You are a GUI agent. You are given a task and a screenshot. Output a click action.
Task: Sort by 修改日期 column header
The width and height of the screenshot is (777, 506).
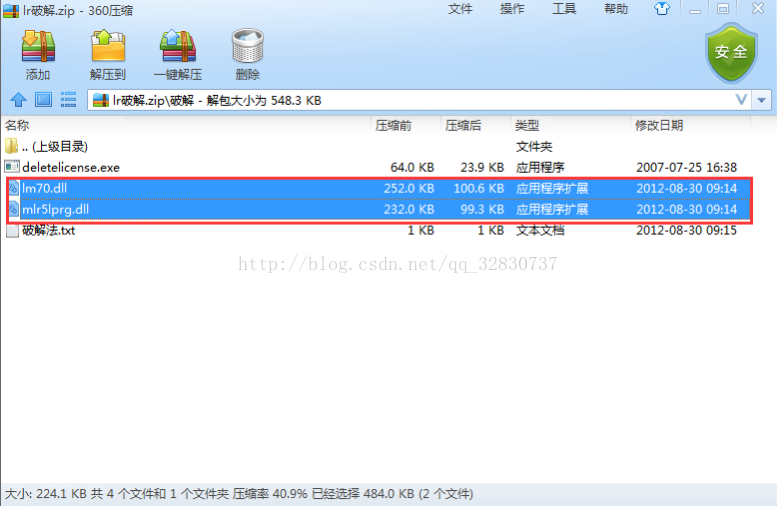pos(659,125)
